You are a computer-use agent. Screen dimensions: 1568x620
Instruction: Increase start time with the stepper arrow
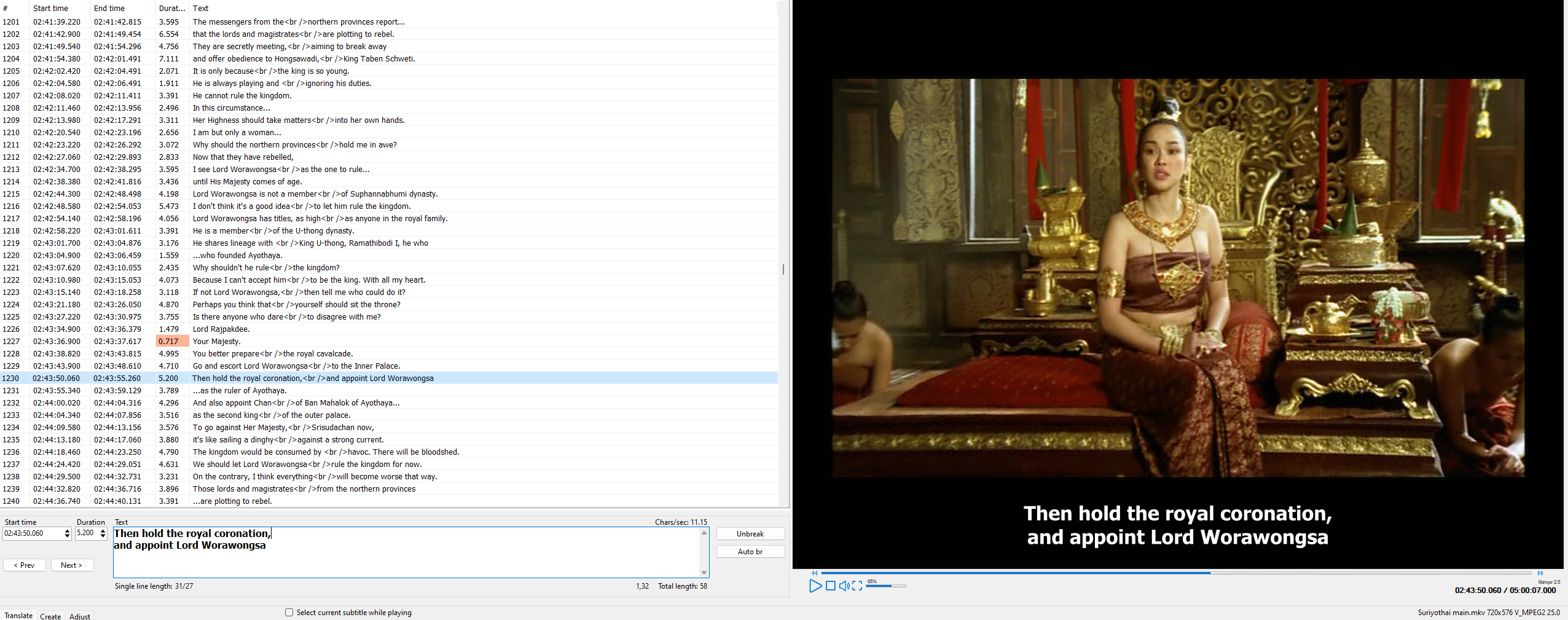click(x=67, y=531)
